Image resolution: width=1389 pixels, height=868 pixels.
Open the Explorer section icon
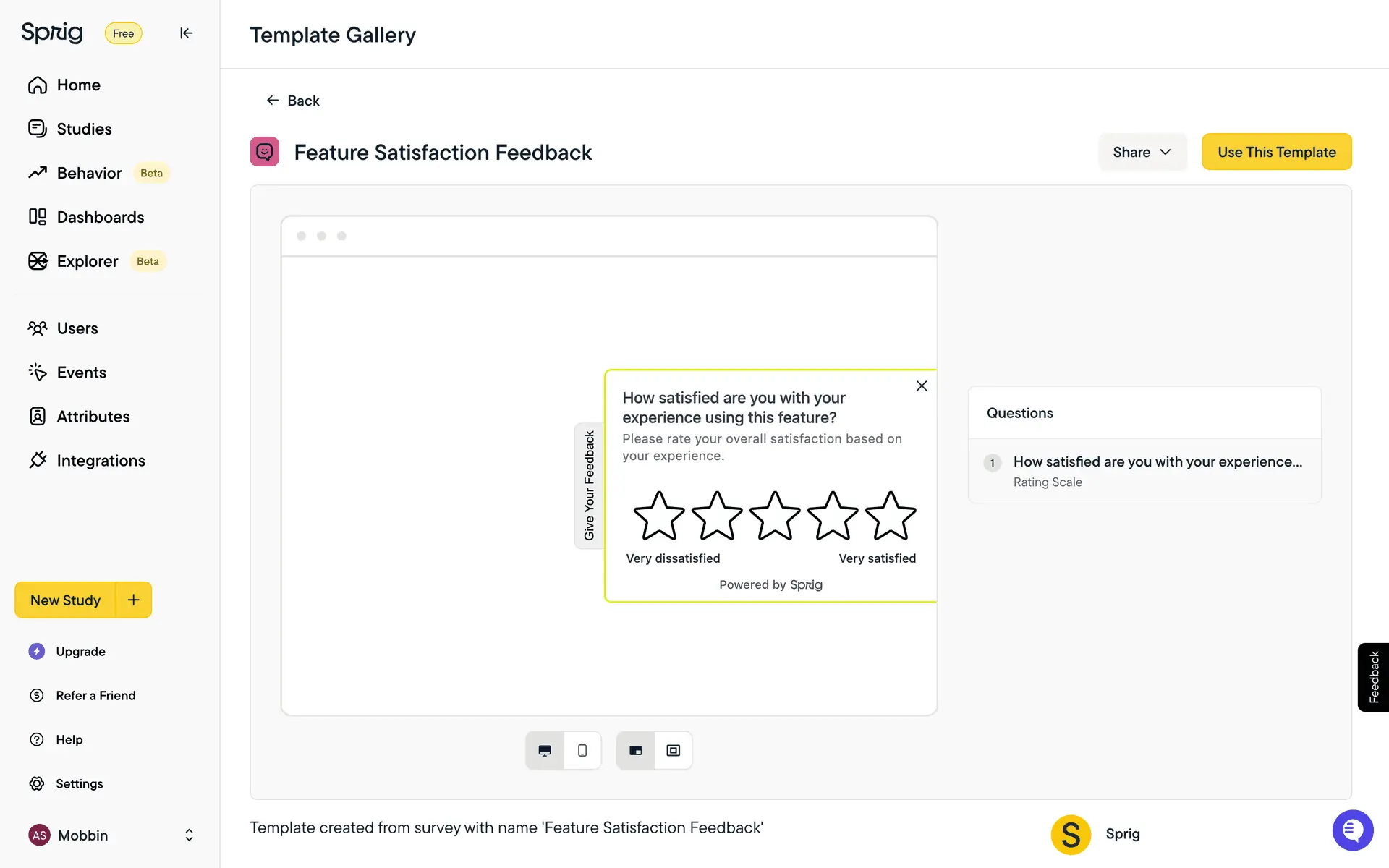[x=38, y=261]
